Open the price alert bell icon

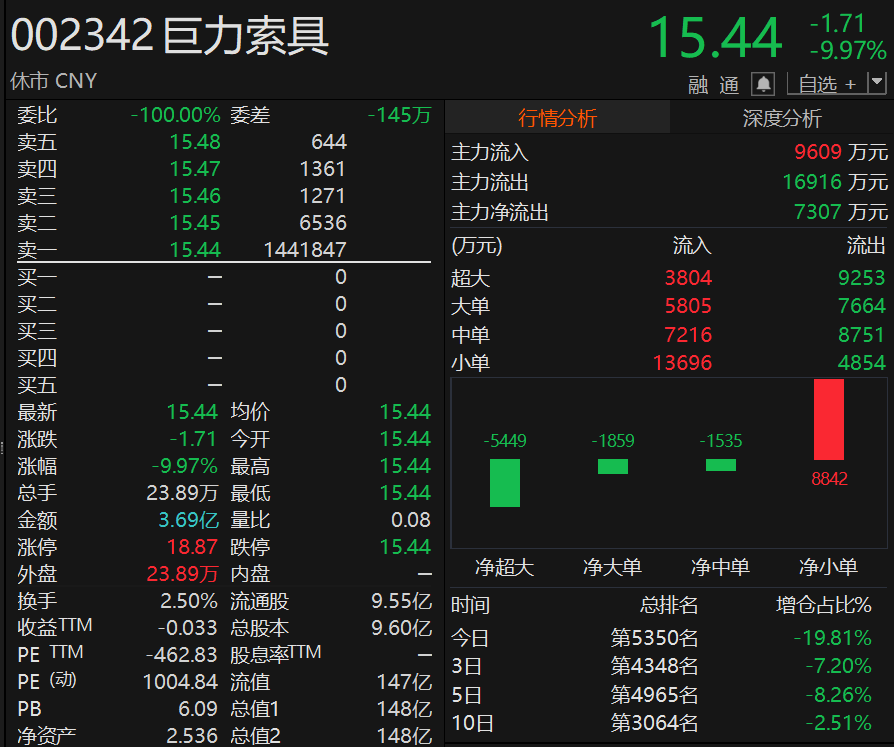tap(761, 84)
